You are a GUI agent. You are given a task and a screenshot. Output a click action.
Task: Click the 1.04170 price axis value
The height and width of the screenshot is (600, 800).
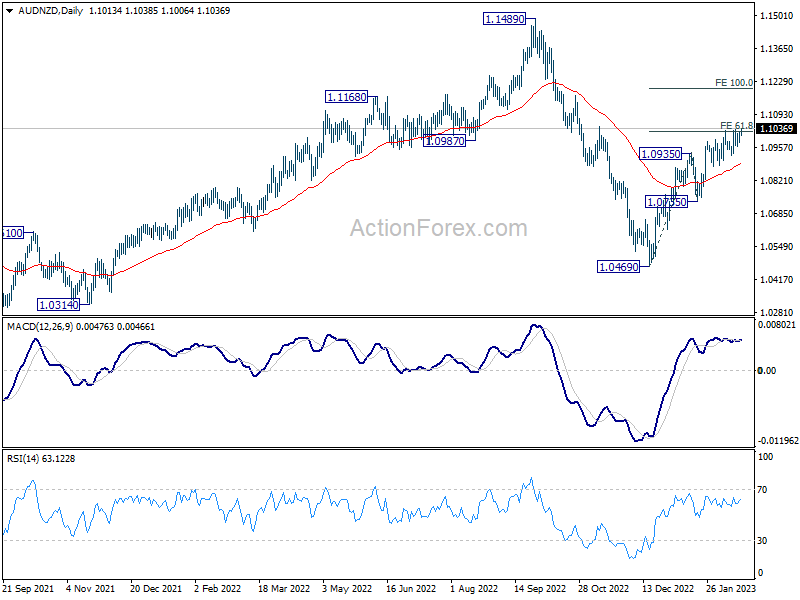[777, 280]
